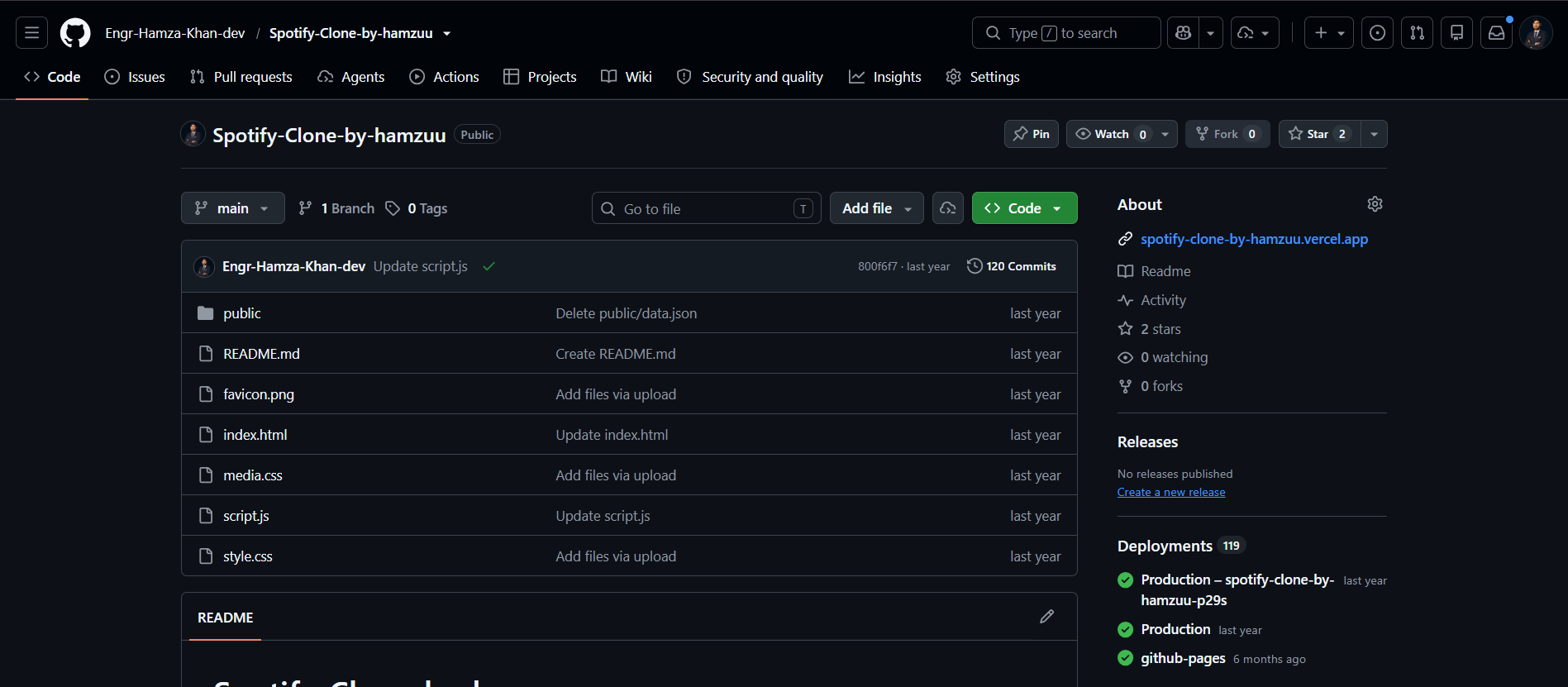View the 0 Tags link

click(417, 208)
